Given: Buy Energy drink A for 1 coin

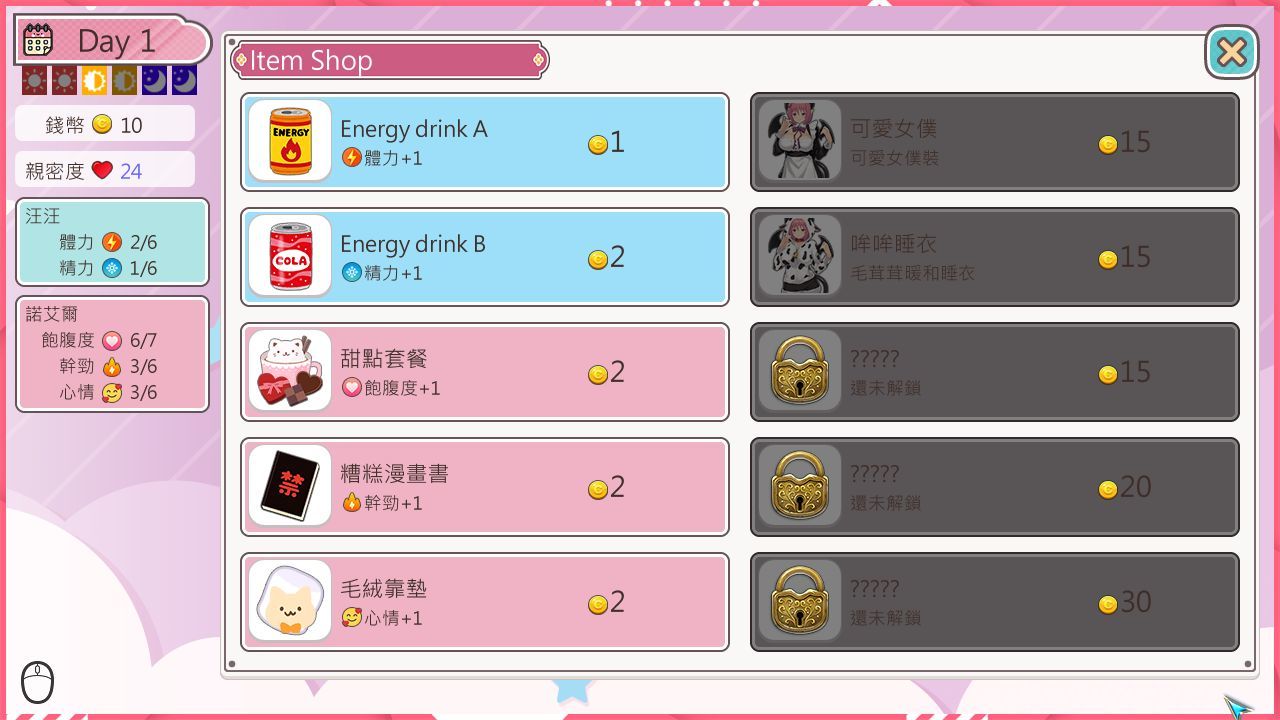Looking at the screenshot, I should (485, 141).
